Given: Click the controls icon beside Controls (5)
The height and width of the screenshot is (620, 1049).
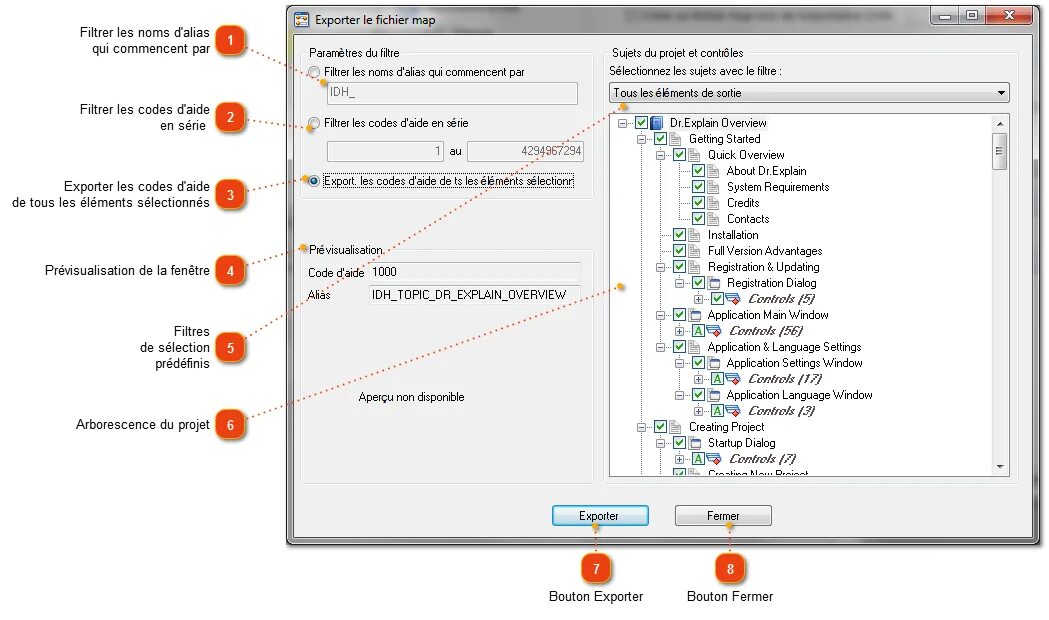Looking at the screenshot, I should pyautogui.click(x=733, y=299).
